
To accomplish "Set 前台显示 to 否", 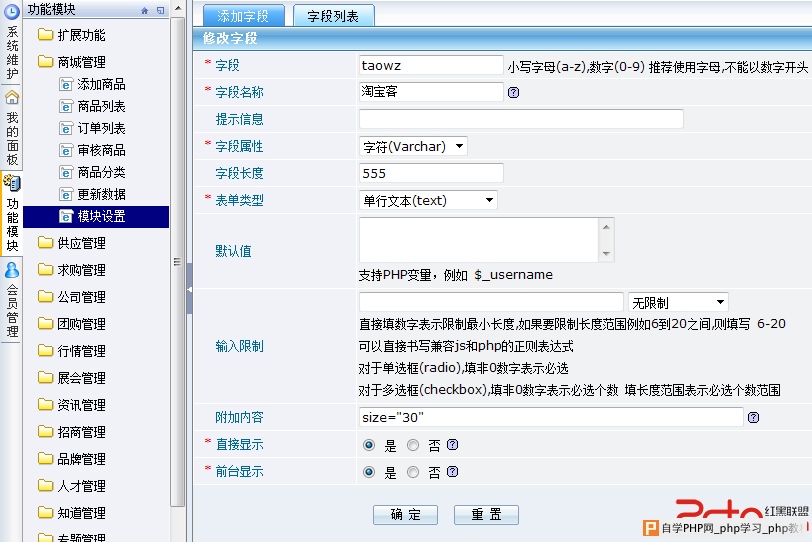I will (413, 472).
